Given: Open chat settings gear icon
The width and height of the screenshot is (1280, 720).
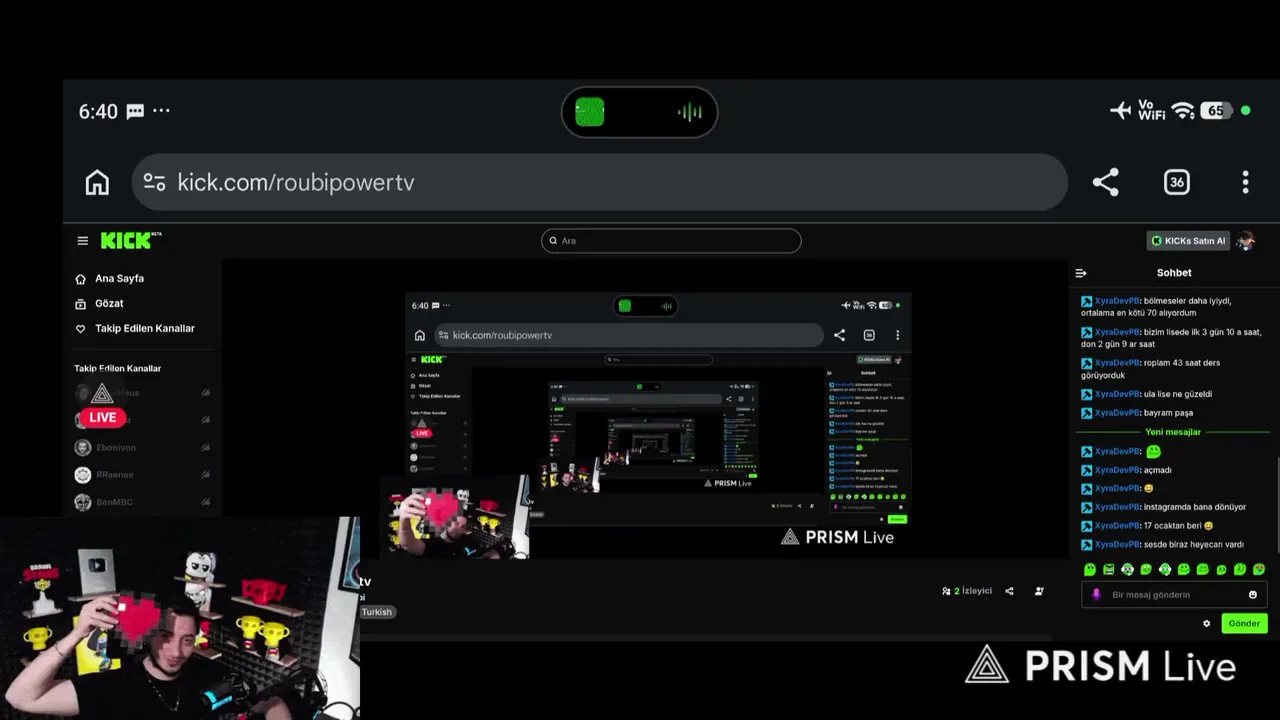Looking at the screenshot, I should 1207,623.
